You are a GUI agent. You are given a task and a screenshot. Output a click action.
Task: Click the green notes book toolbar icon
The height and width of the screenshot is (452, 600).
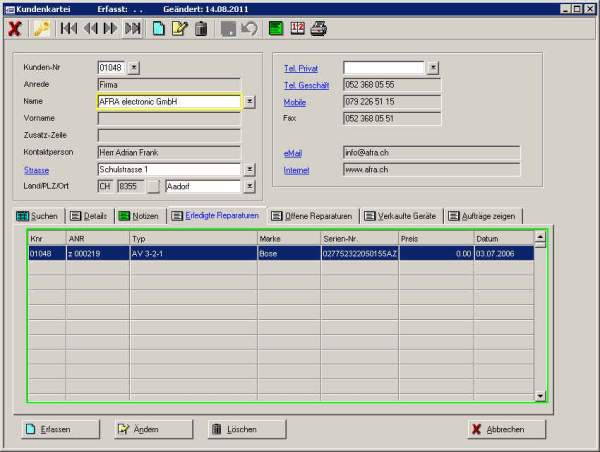pos(276,29)
